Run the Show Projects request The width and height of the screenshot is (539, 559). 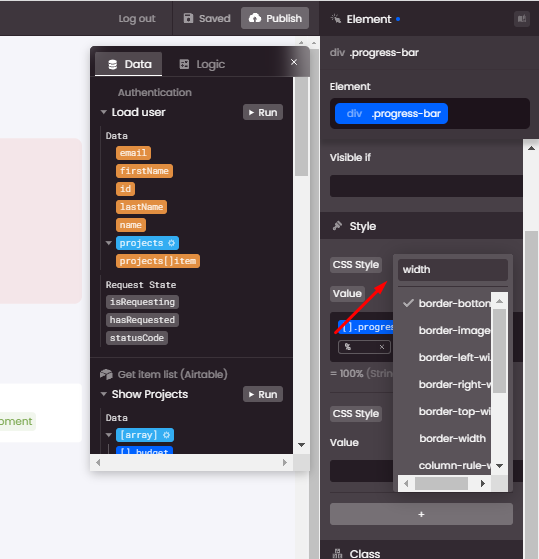tap(263, 394)
